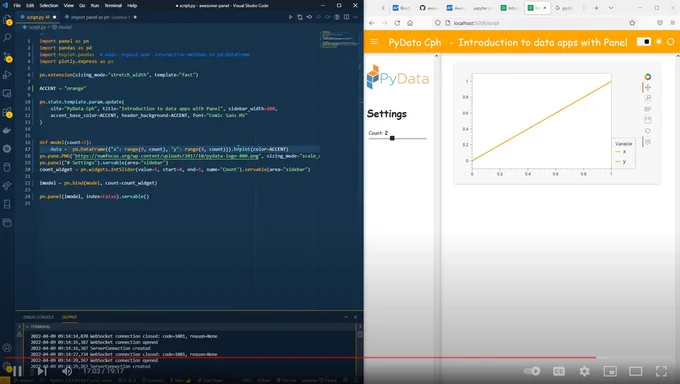Skip to next YouTube video
Viewport: 680px width, 384px height.
click(x=42, y=371)
